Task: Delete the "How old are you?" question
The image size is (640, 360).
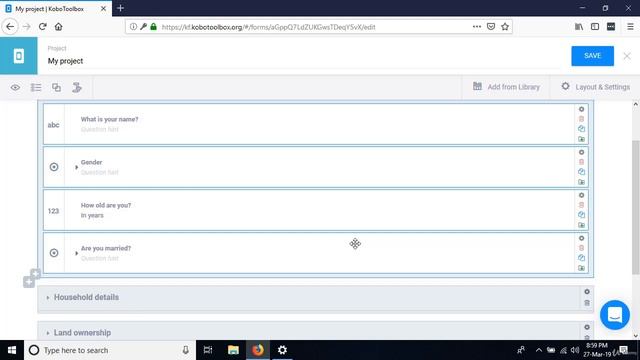Action: coord(581,205)
